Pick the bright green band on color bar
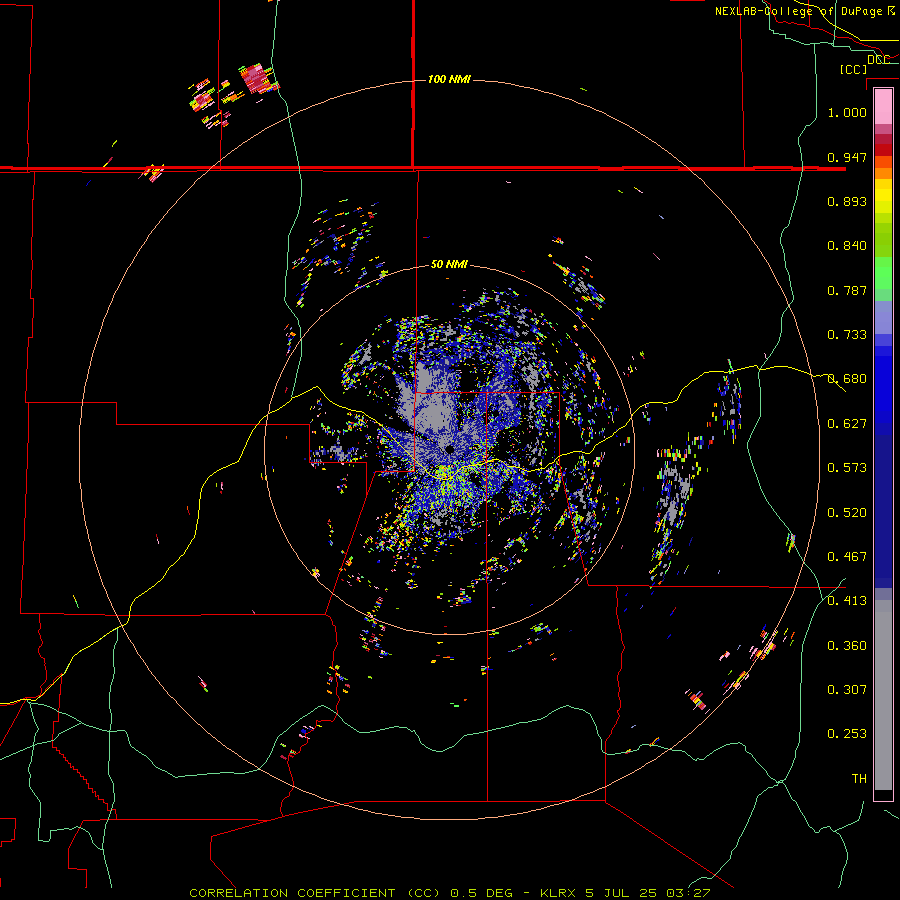Image resolution: width=900 pixels, height=900 pixels. [883, 273]
